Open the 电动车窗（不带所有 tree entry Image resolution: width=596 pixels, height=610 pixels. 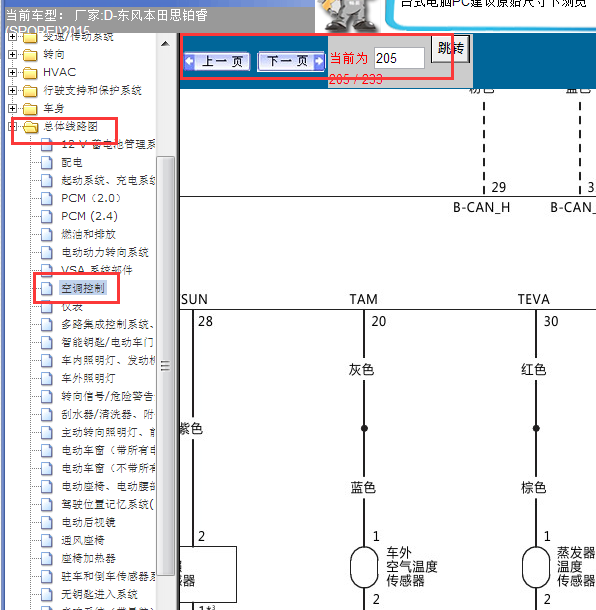coord(108,468)
